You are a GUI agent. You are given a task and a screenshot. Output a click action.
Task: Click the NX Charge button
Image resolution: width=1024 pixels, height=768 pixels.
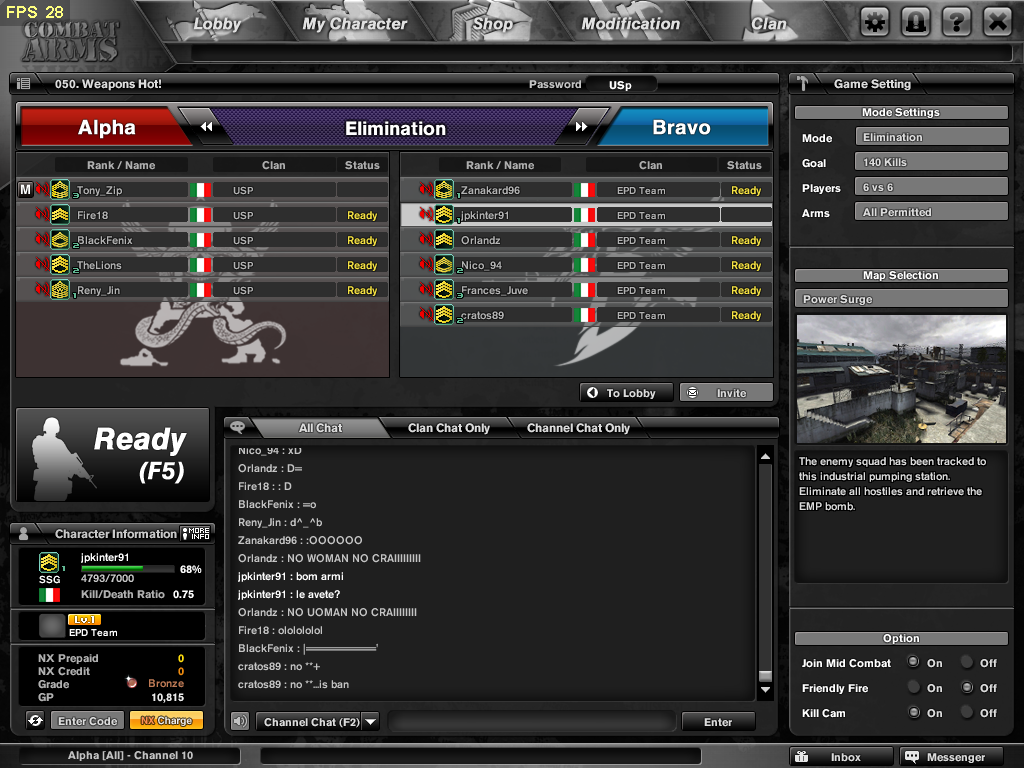coord(167,721)
